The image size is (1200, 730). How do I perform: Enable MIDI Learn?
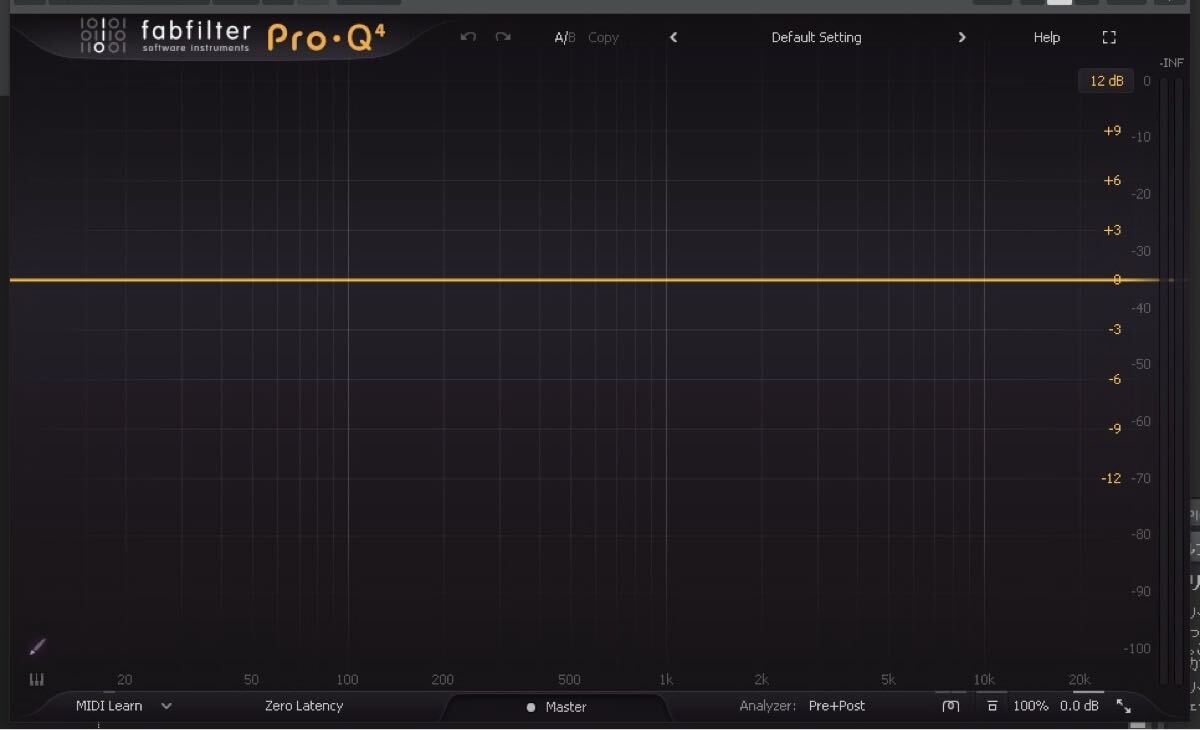coord(109,706)
